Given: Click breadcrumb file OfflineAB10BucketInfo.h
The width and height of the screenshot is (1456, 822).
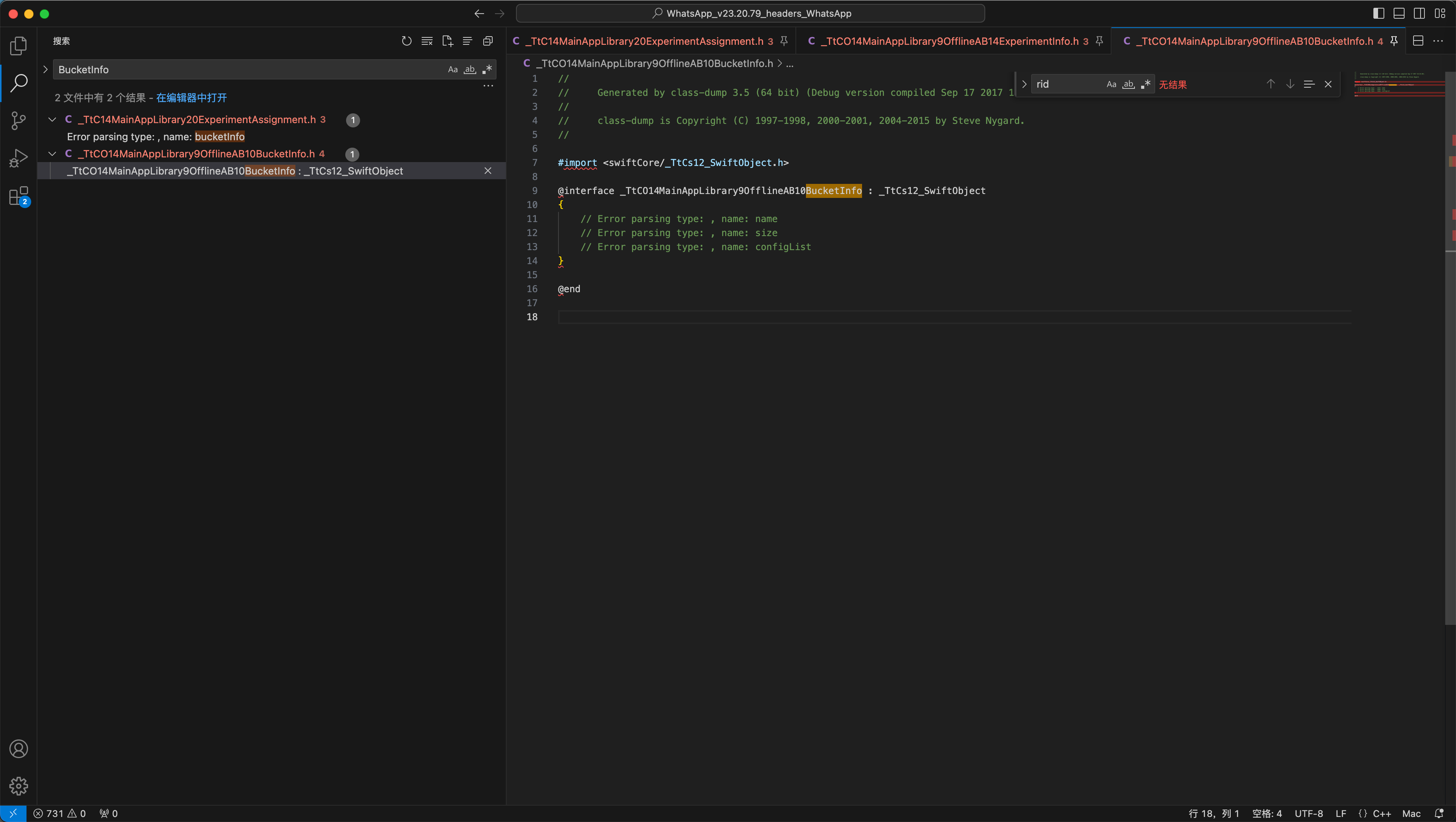Looking at the screenshot, I should pos(654,63).
